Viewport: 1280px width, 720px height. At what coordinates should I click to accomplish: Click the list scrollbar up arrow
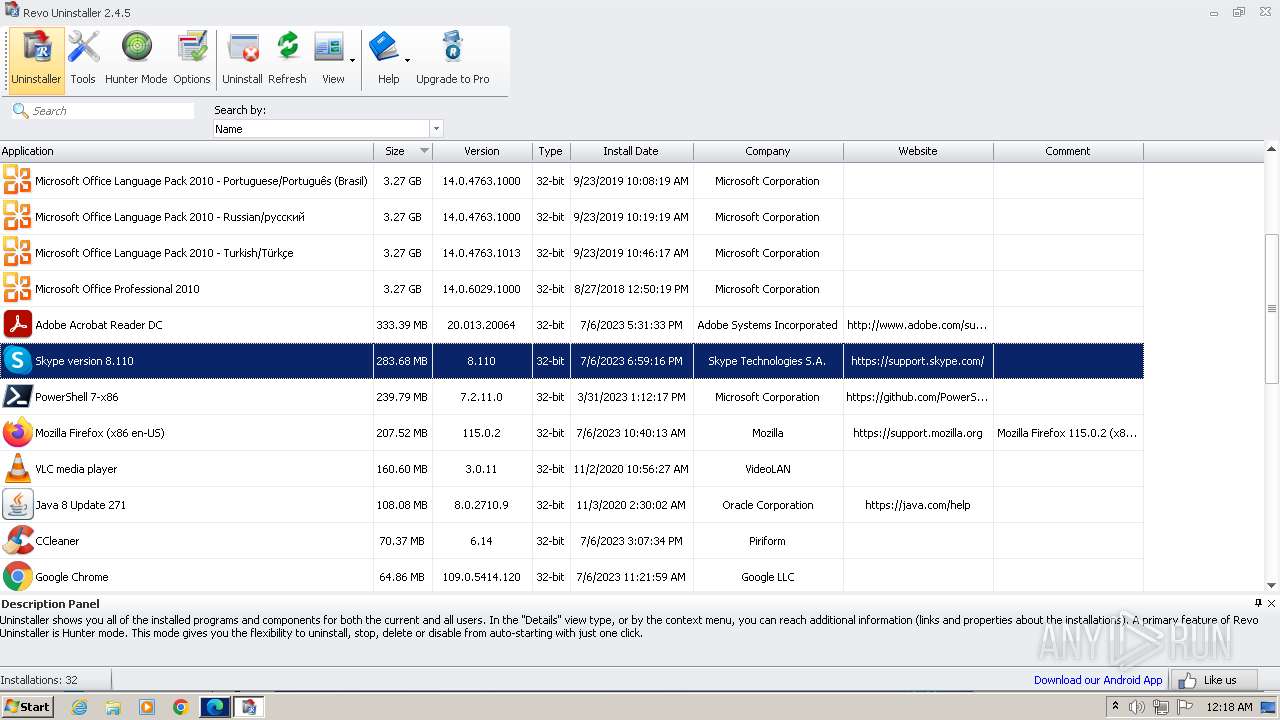[1272, 149]
